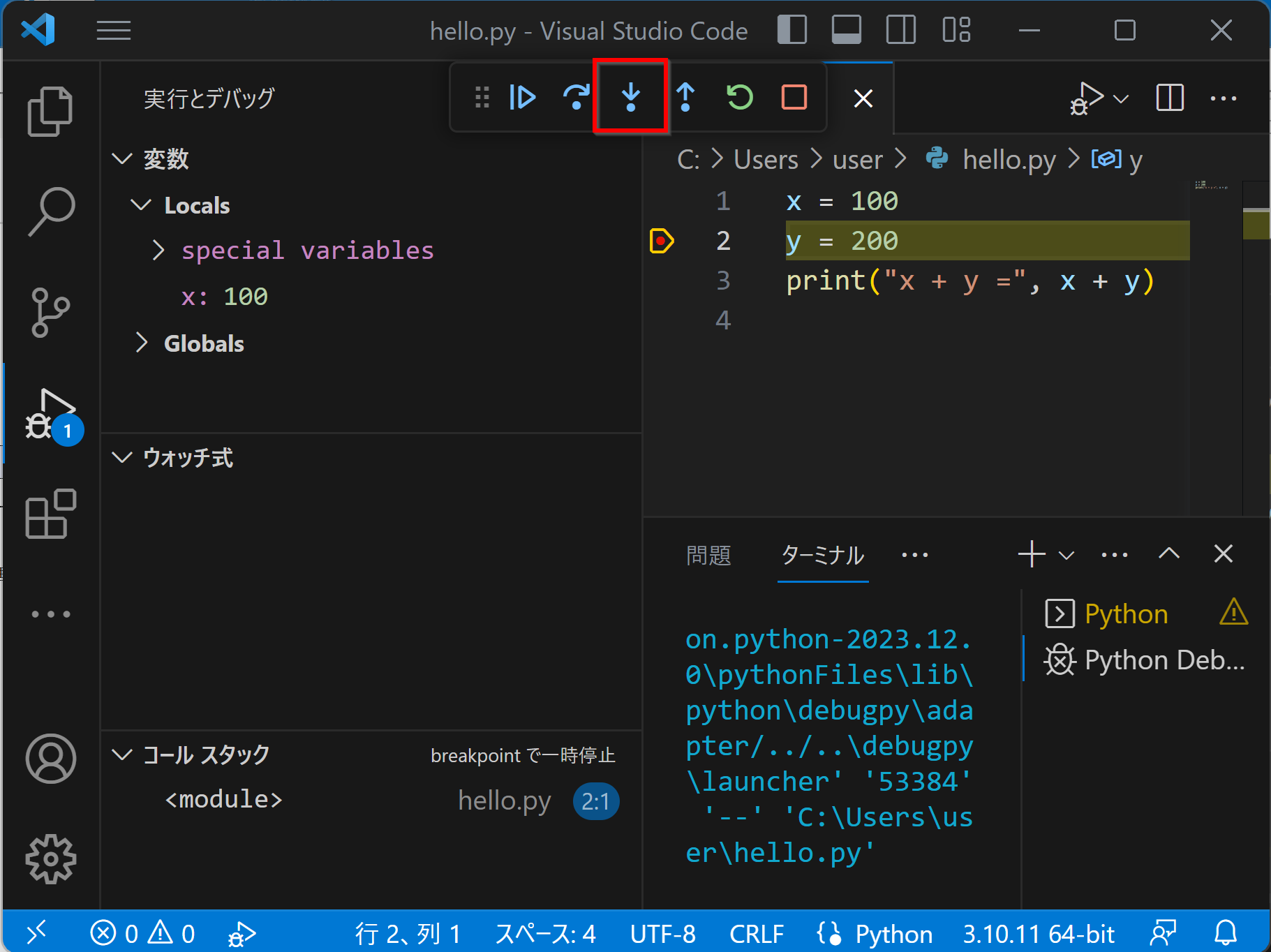This screenshot has height=952, width=1271.
Task: Open the Extensions view
Action: click(x=50, y=514)
